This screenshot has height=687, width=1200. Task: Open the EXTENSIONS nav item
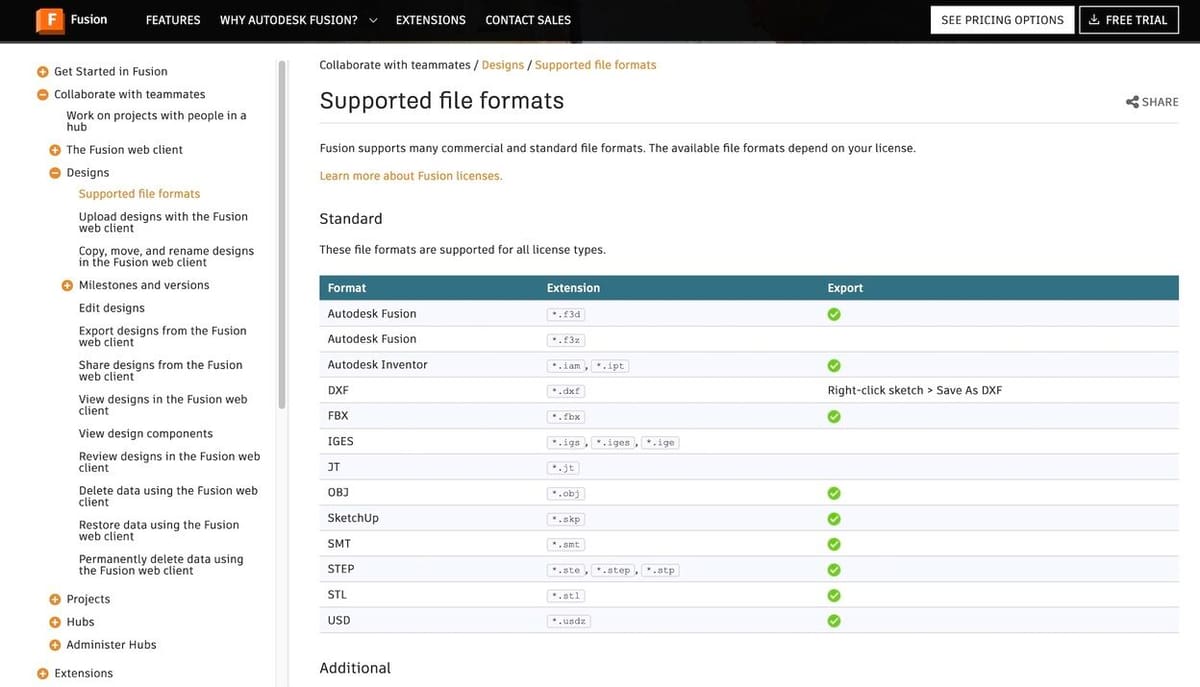(x=431, y=20)
